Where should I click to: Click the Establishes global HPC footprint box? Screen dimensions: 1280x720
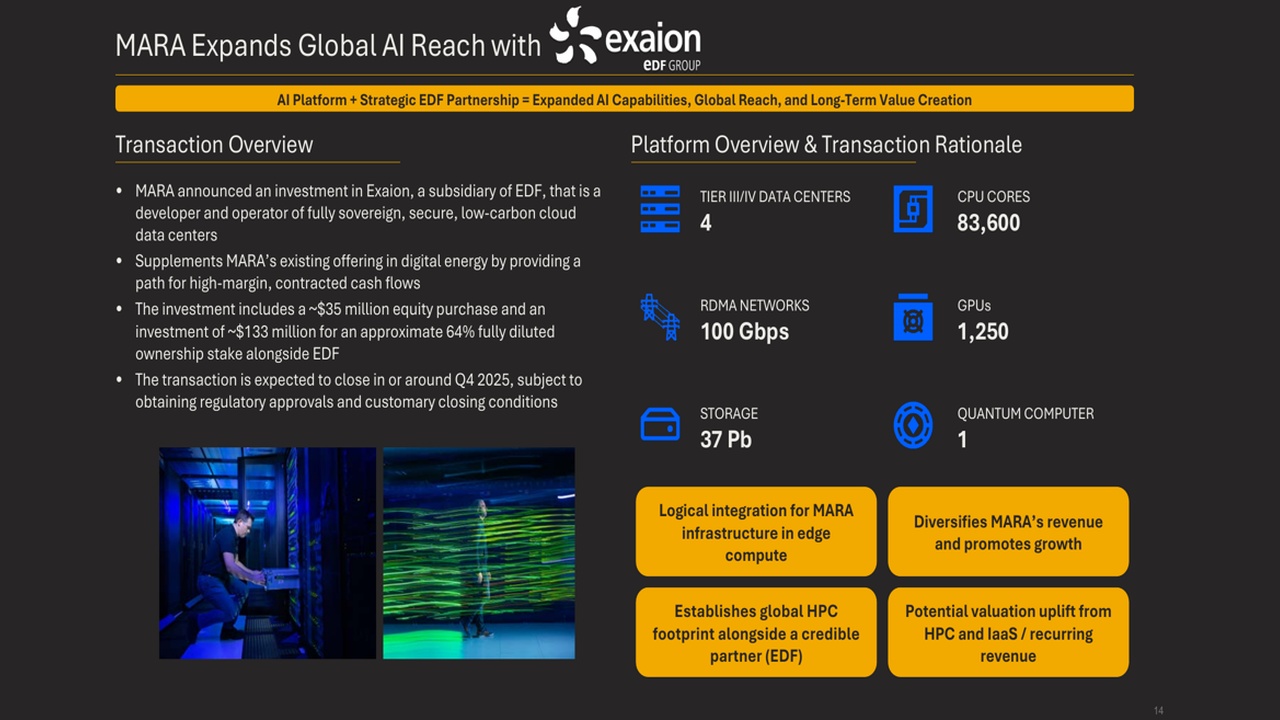click(x=756, y=633)
